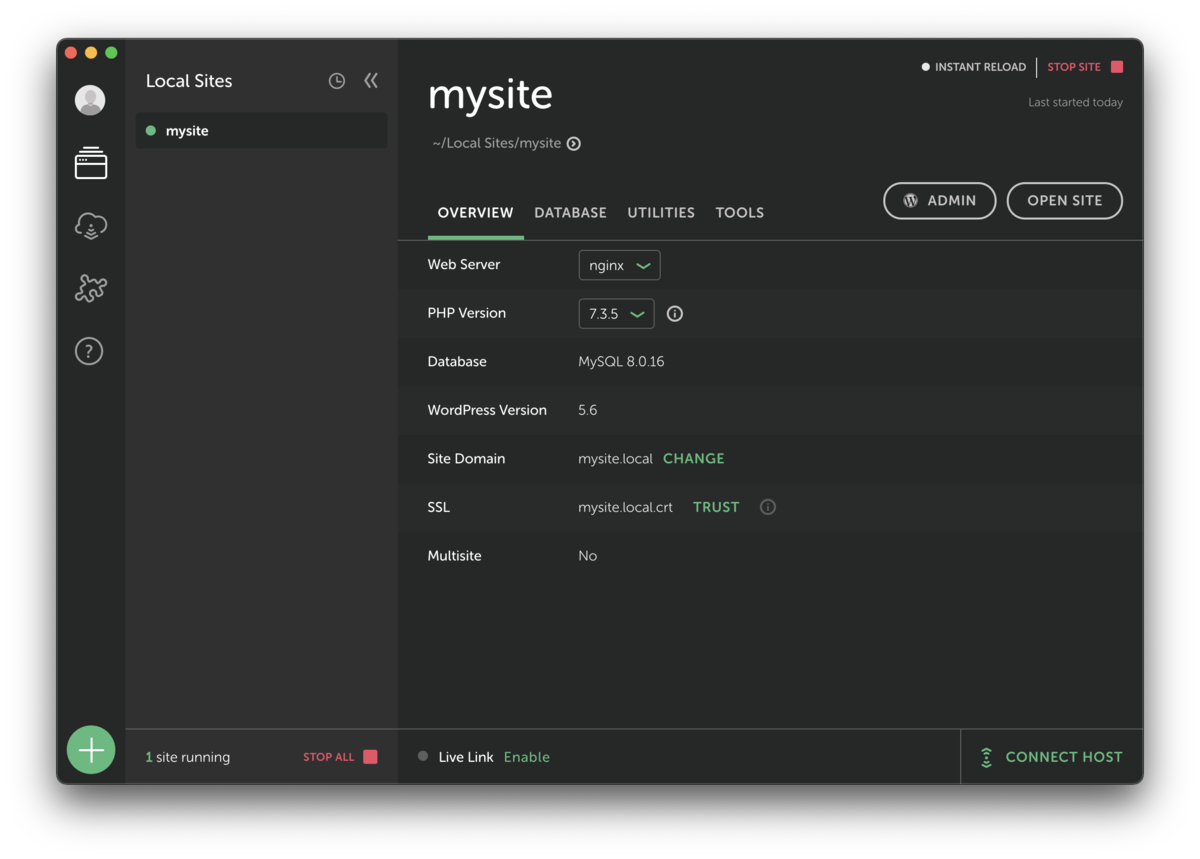Show the SSL info icon
This screenshot has width=1200, height=859.
click(768, 507)
